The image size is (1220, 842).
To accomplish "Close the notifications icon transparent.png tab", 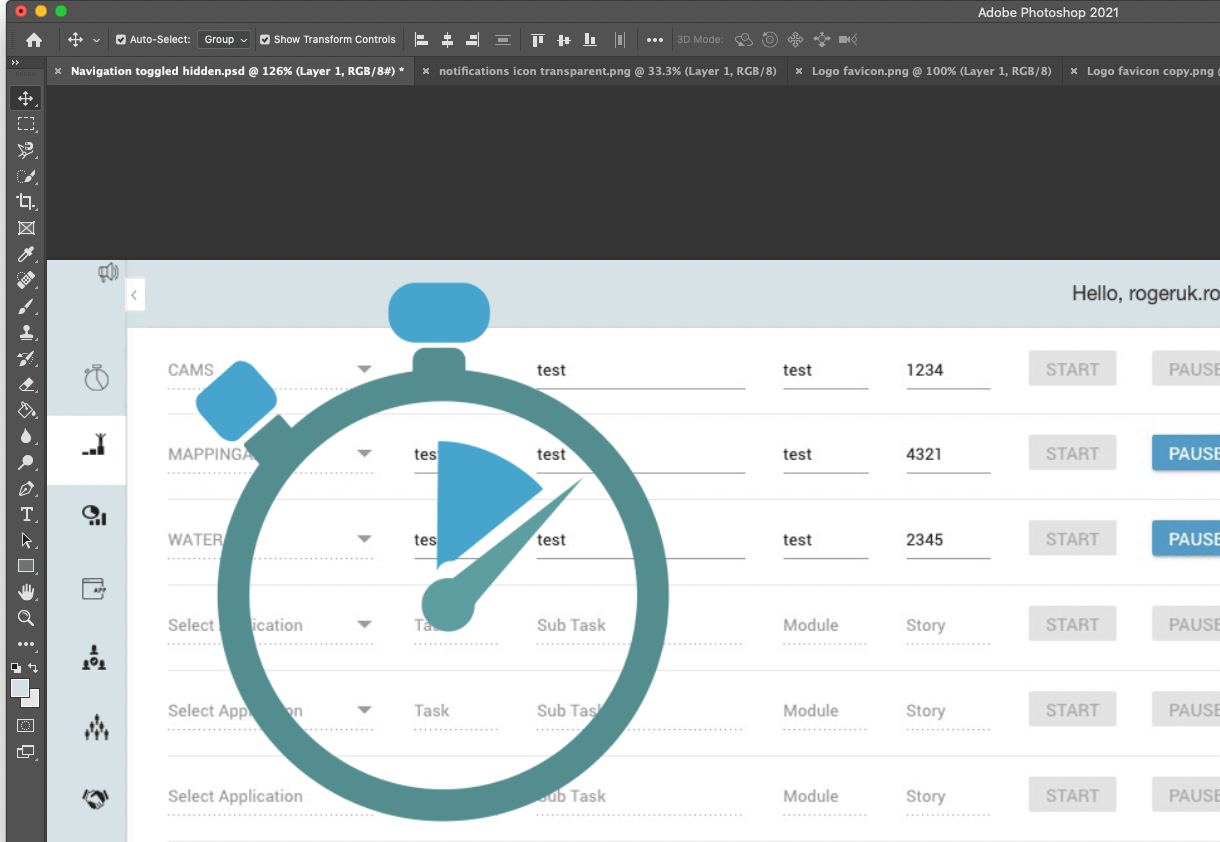I will (427, 71).
